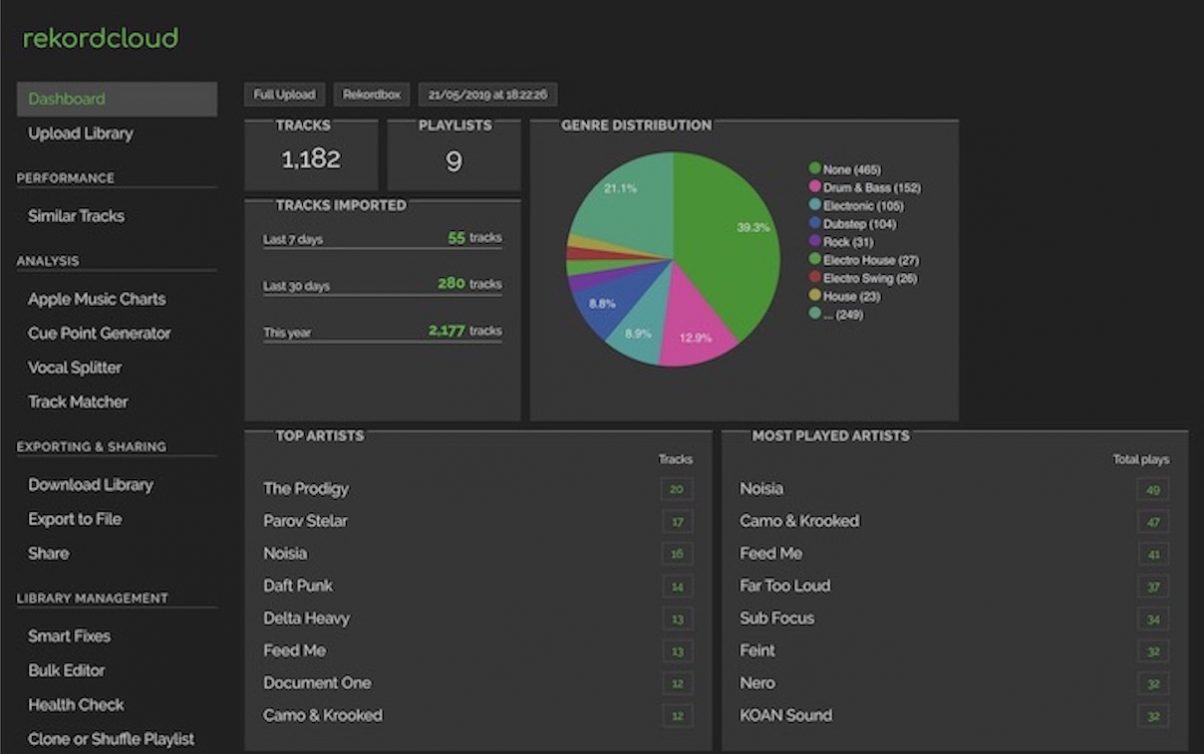The height and width of the screenshot is (754, 1204).
Task: Select Nero in Most Played Artists
Action: click(757, 683)
